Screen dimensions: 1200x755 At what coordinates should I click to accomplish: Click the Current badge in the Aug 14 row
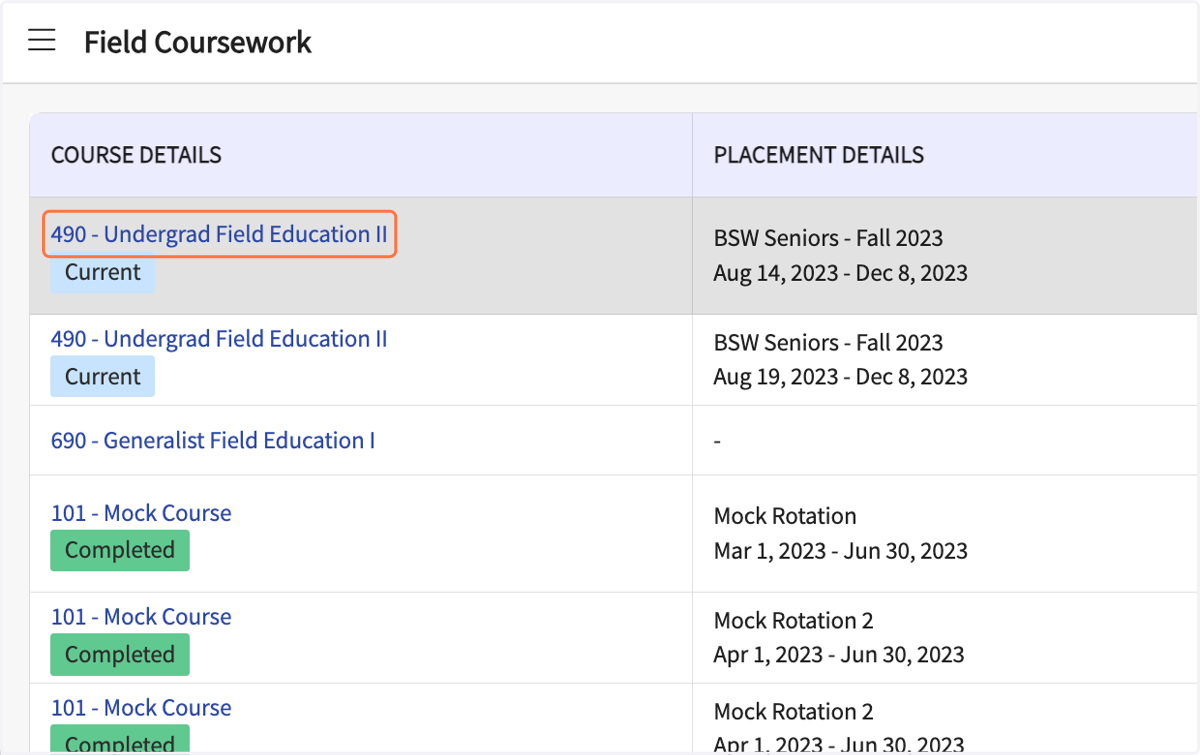(103, 272)
